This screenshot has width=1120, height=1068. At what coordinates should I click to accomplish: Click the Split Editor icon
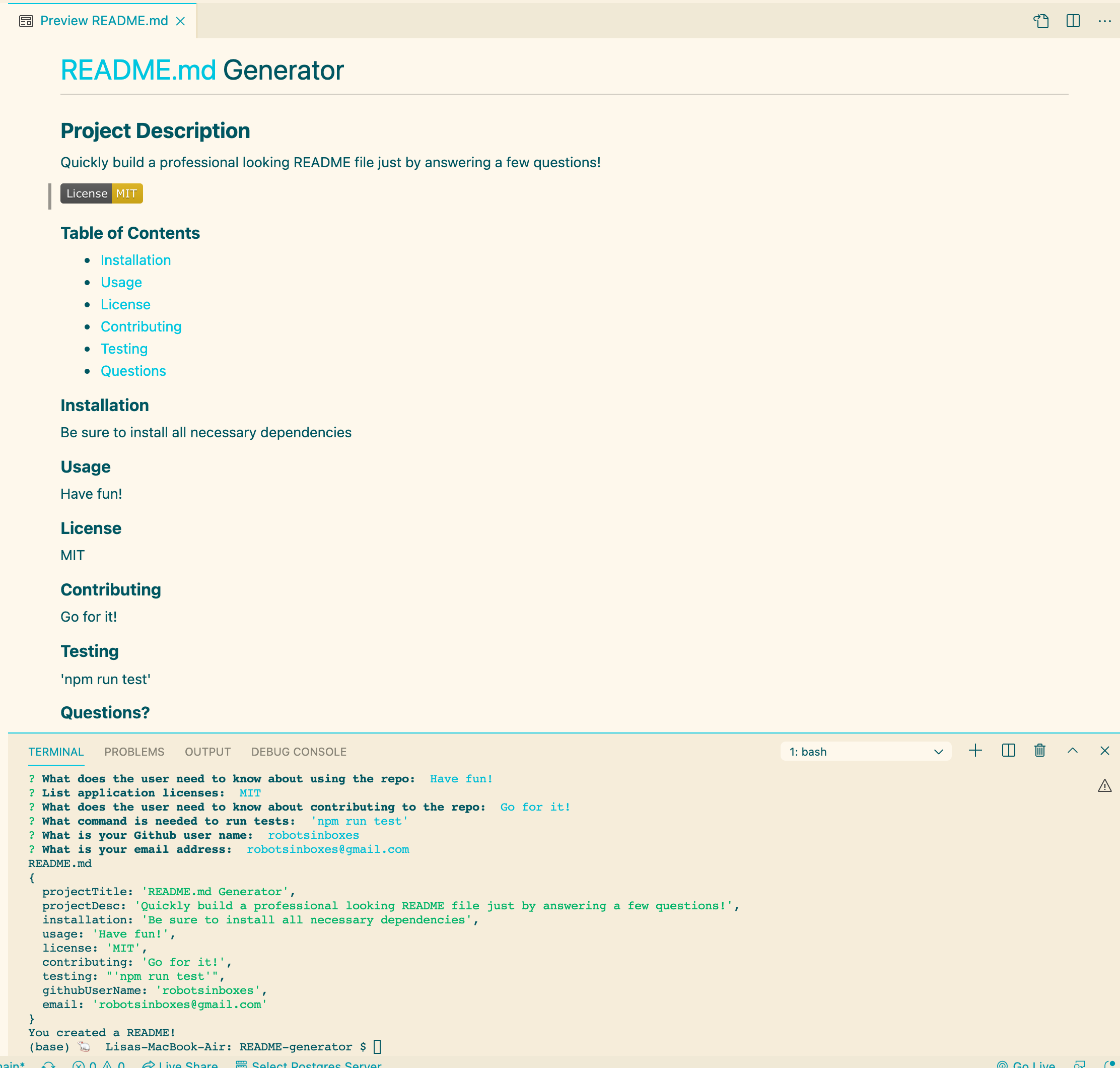coord(1073,21)
